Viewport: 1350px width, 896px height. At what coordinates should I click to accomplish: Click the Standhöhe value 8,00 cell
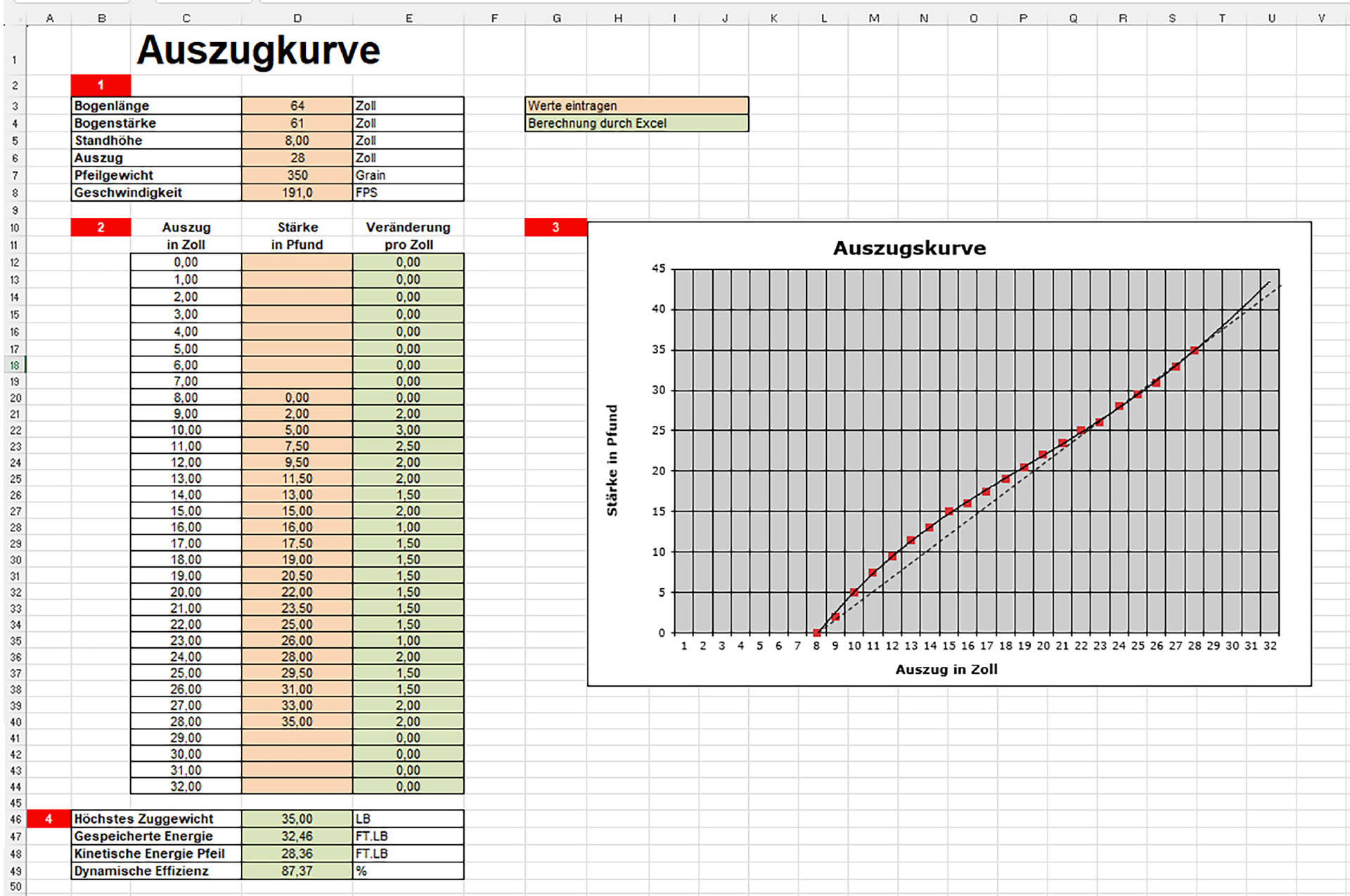[297, 141]
